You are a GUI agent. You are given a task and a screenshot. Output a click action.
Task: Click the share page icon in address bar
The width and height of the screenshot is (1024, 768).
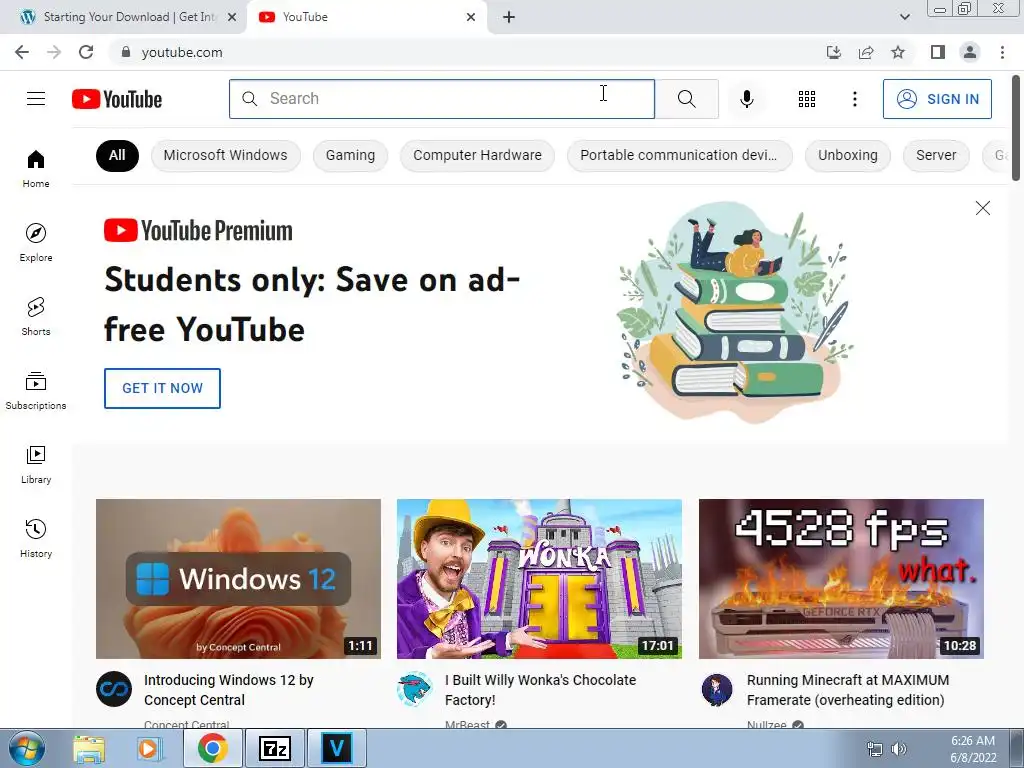pos(866,52)
